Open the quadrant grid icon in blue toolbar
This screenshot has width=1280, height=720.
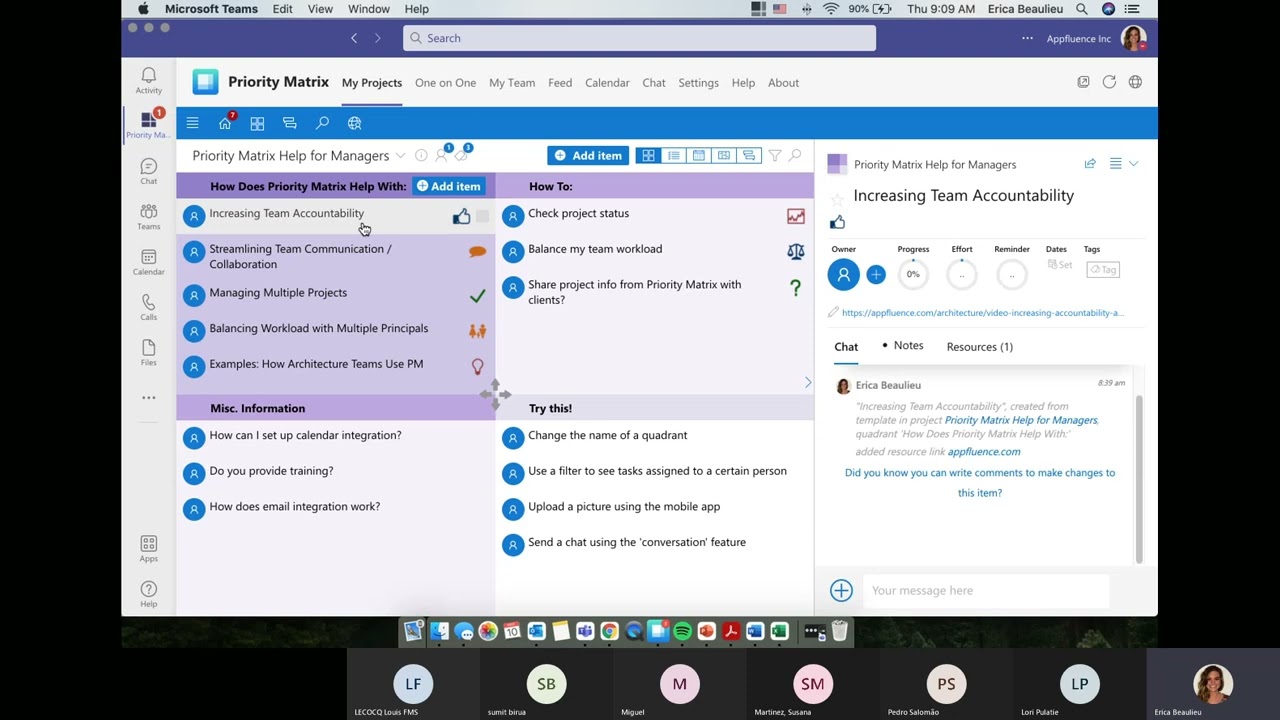(257, 123)
